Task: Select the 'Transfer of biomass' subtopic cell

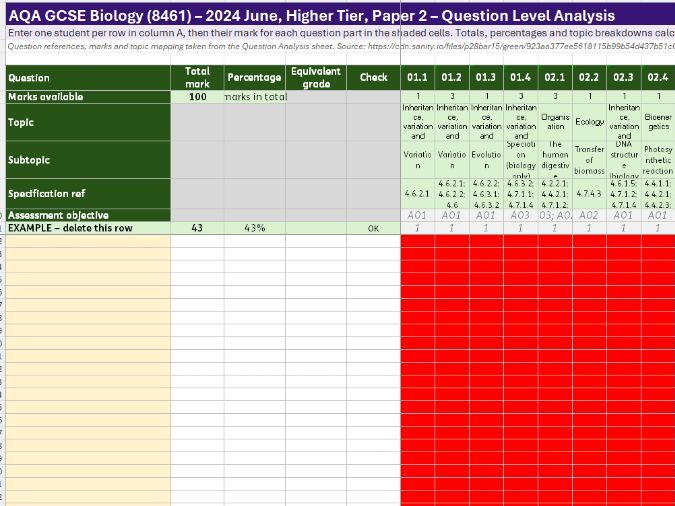Action: [589, 160]
